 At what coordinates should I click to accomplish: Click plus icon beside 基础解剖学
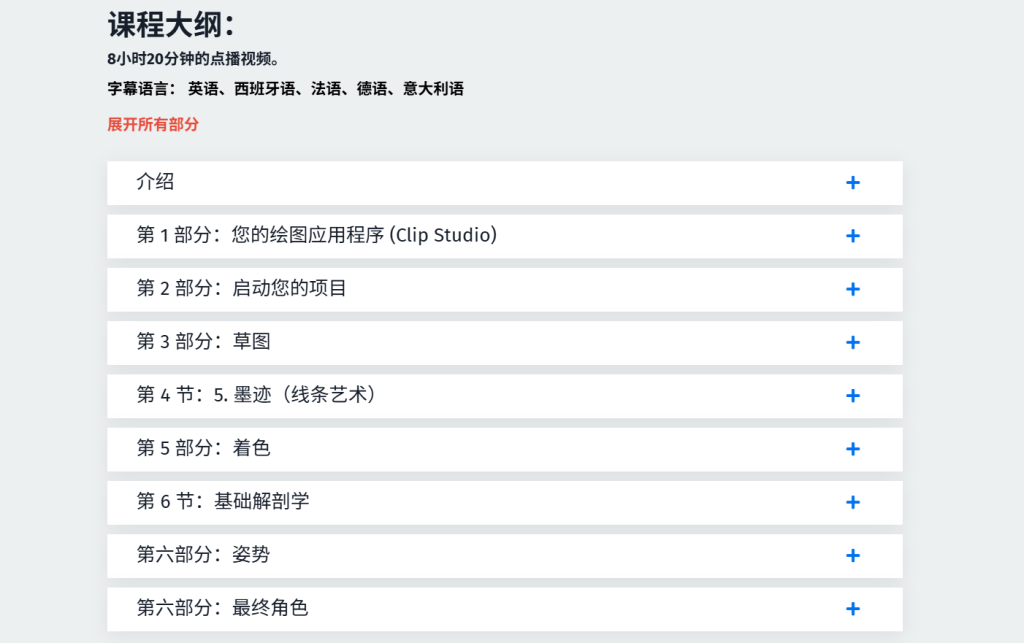point(852,502)
